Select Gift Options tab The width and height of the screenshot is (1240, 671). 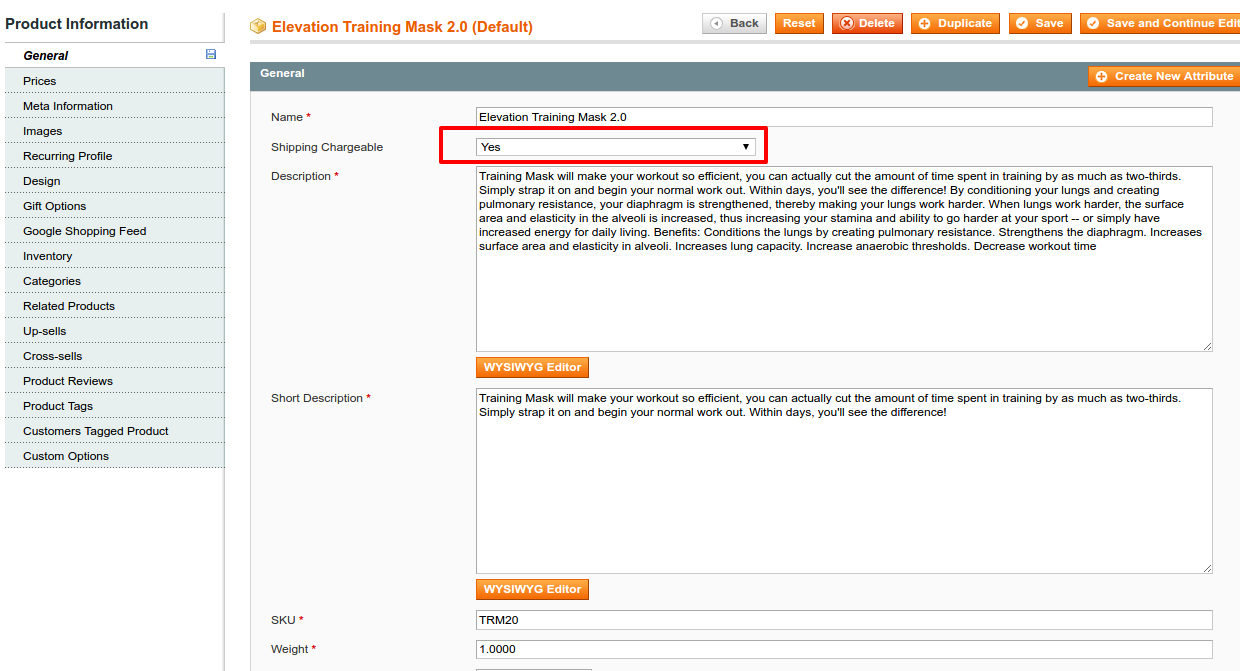[114, 206]
